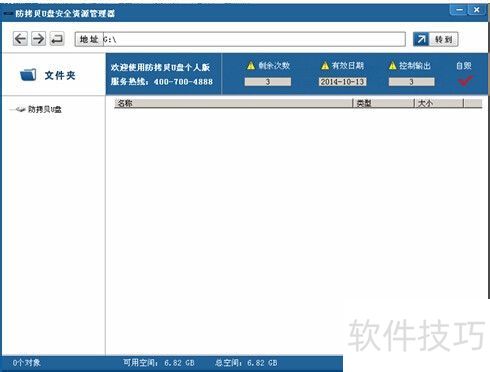Screen dimensions: 490x372
Task: Click the warning icon beside 剩余次数
Action: pos(251,66)
